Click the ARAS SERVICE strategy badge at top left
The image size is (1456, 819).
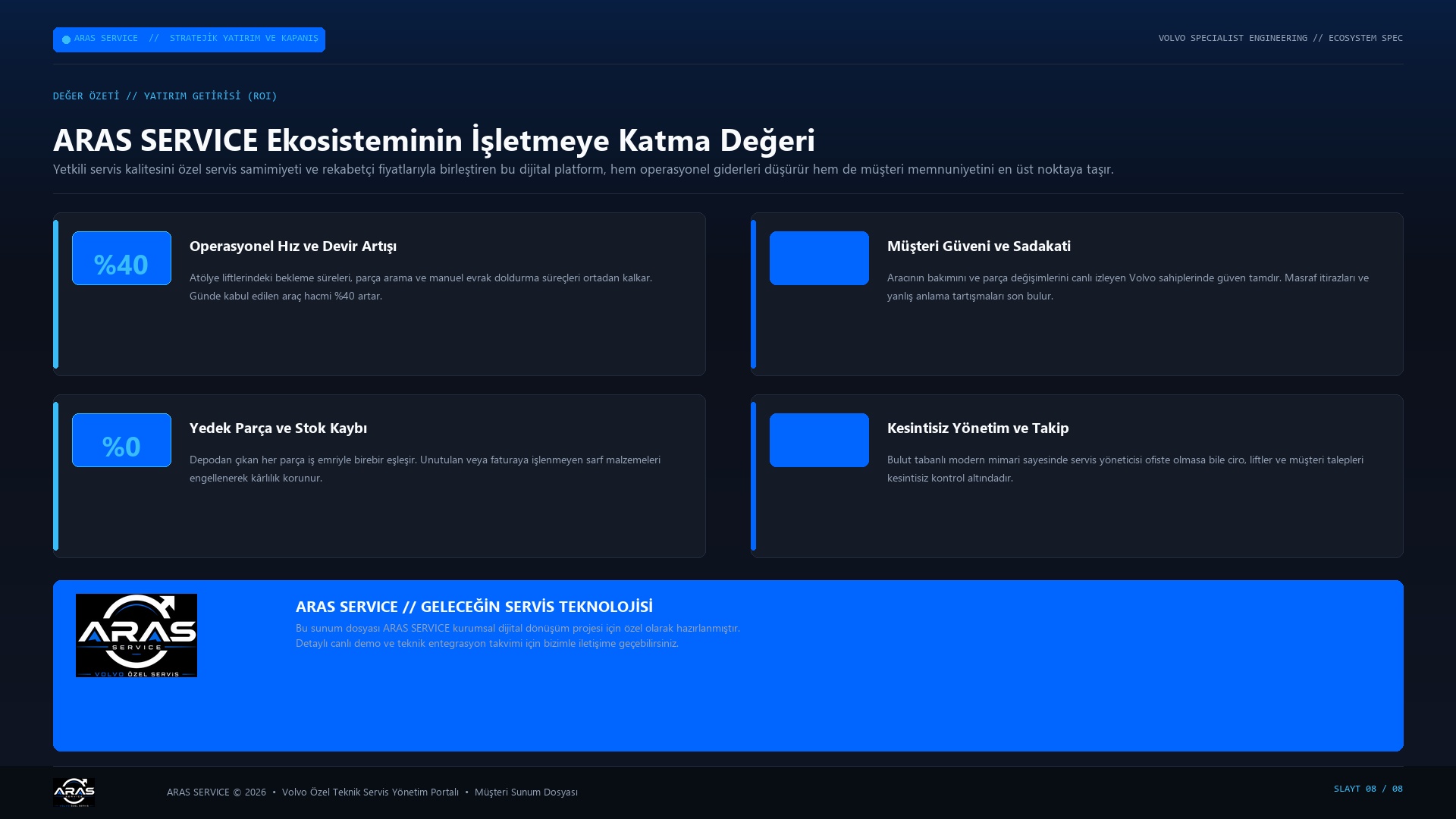click(189, 39)
